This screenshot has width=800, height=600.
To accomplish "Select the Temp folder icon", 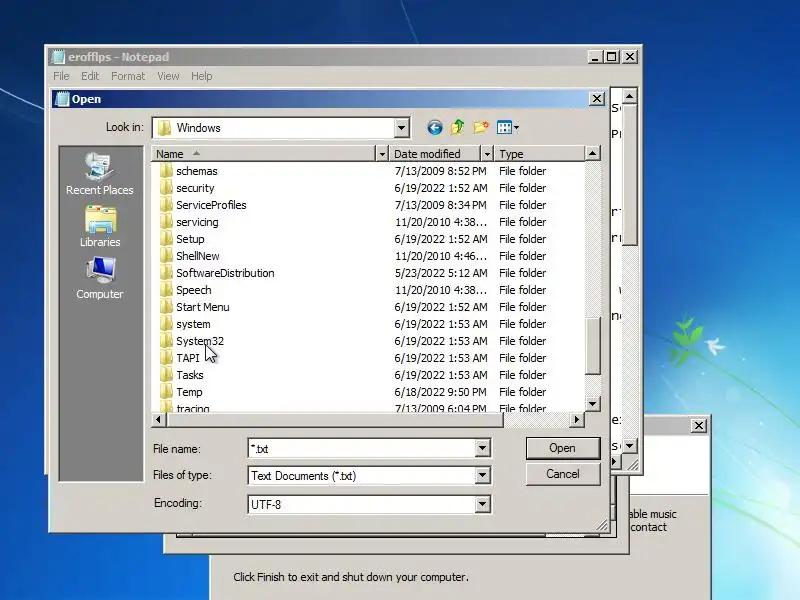I will (x=166, y=392).
